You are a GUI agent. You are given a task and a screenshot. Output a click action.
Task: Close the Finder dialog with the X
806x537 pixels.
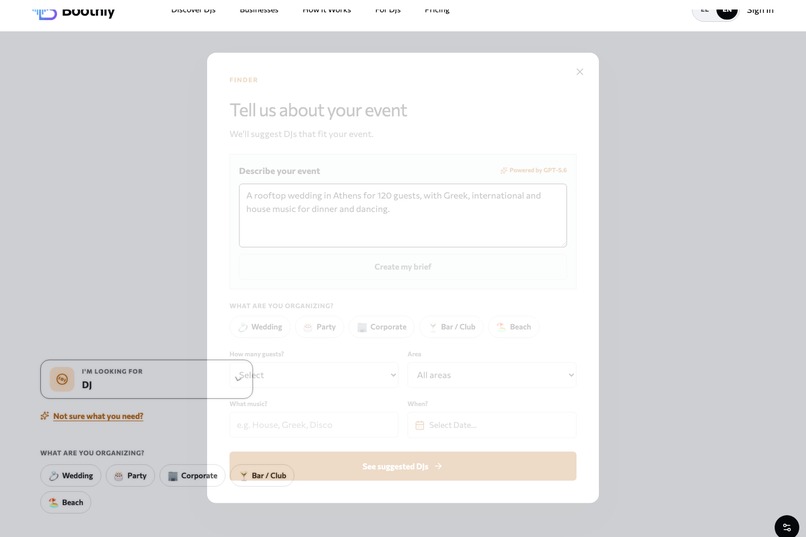pyautogui.click(x=579, y=72)
